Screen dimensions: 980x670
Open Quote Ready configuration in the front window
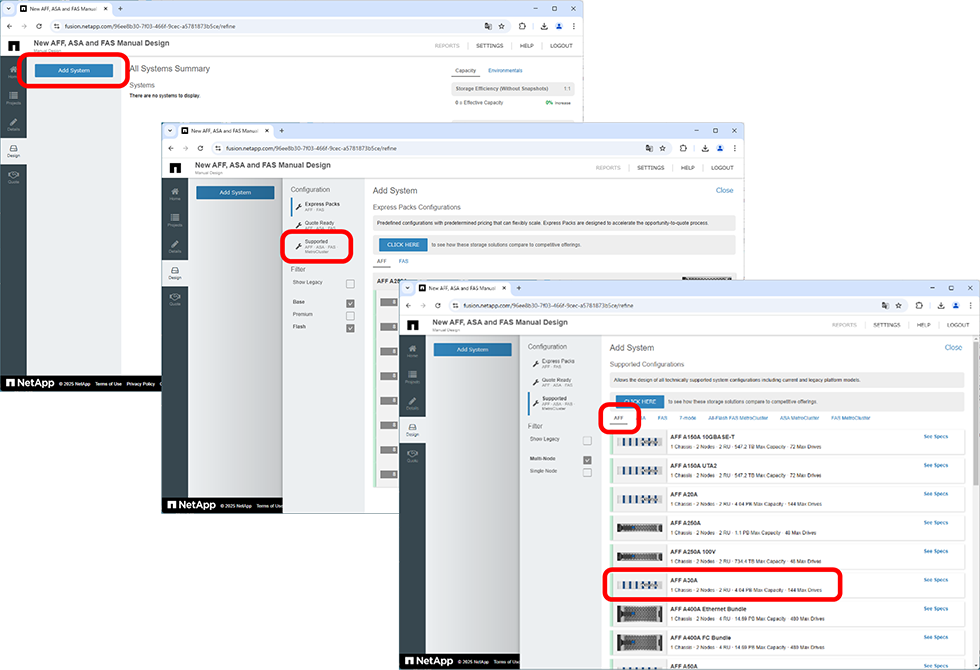pos(554,382)
